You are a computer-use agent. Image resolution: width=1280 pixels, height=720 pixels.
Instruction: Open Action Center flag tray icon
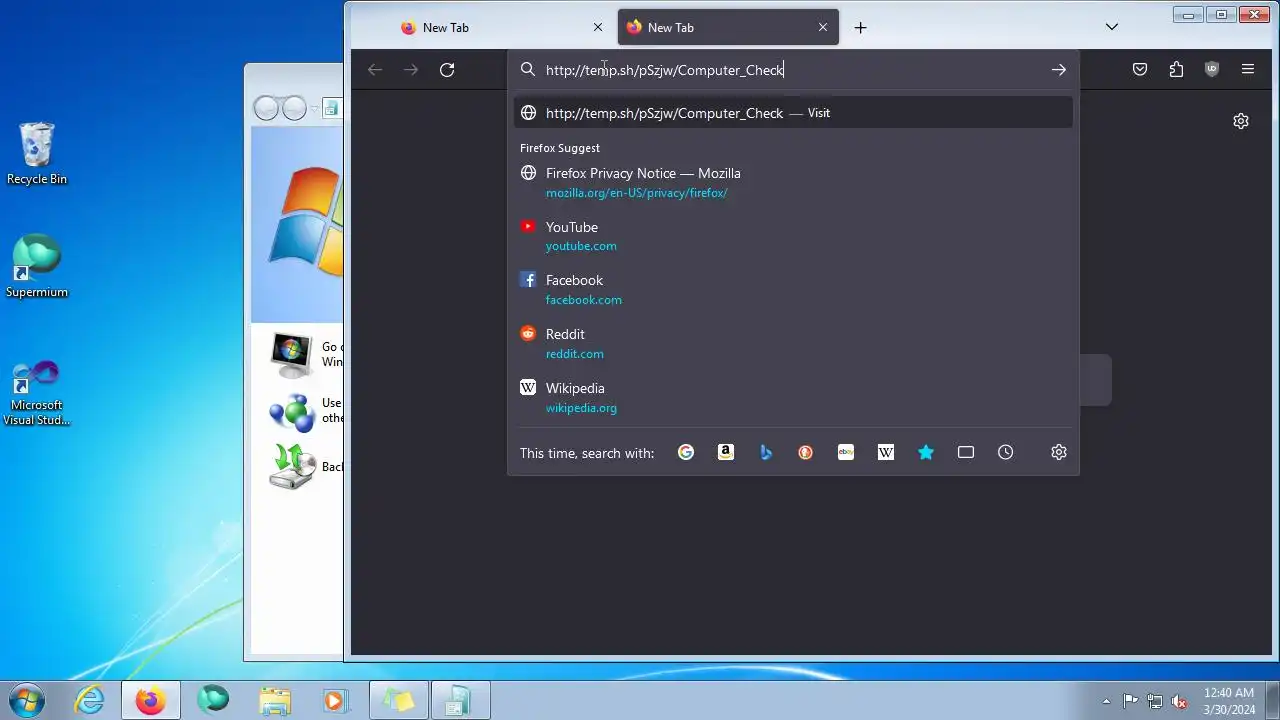pos(1130,701)
